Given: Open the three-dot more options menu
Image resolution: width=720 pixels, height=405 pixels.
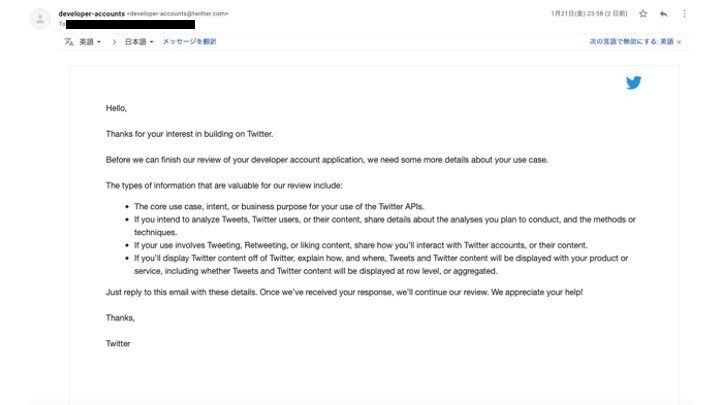Looking at the screenshot, I should point(684,14).
